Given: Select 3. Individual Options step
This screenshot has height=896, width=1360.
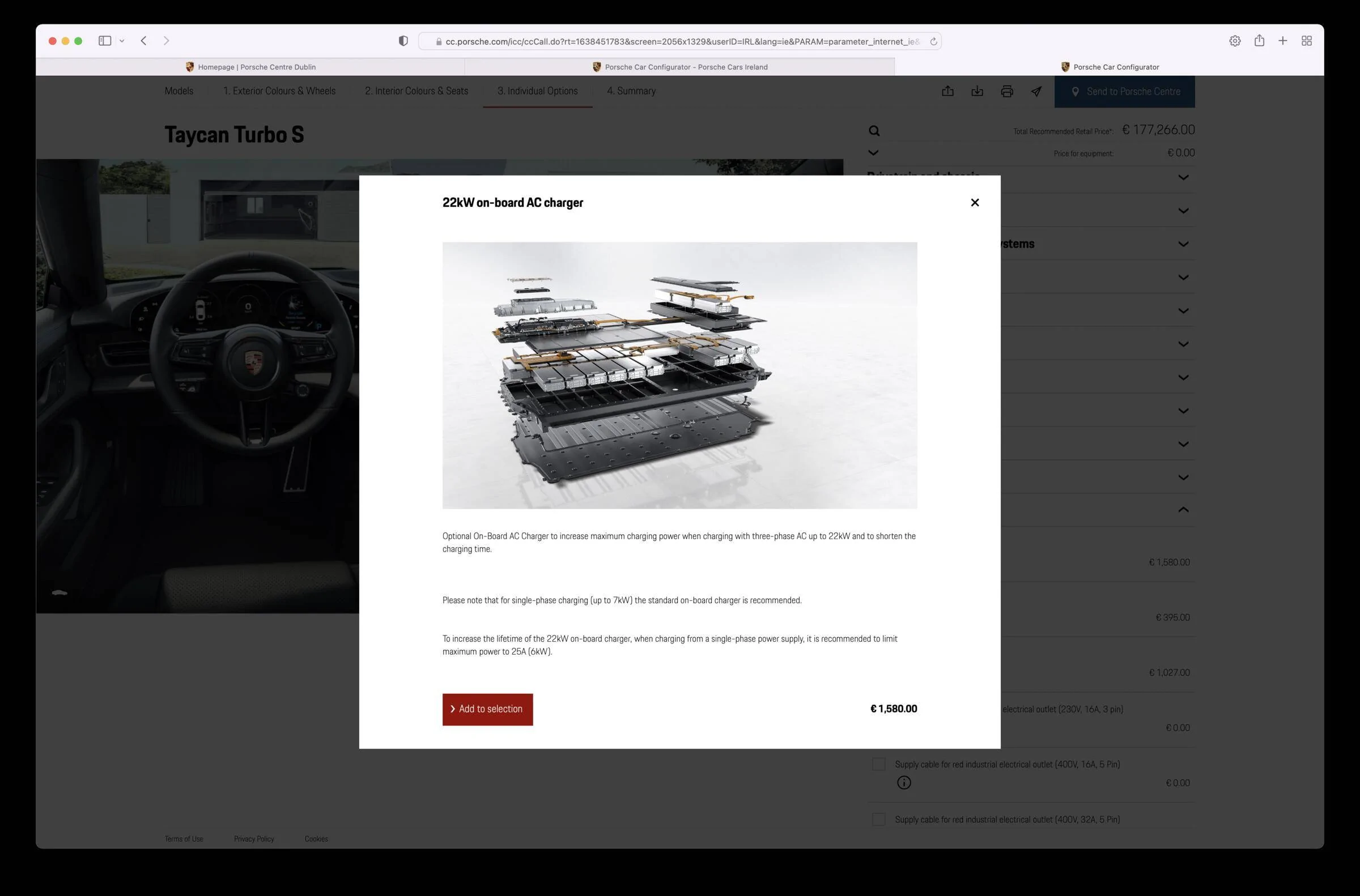Looking at the screenshot, I should 537,91.
